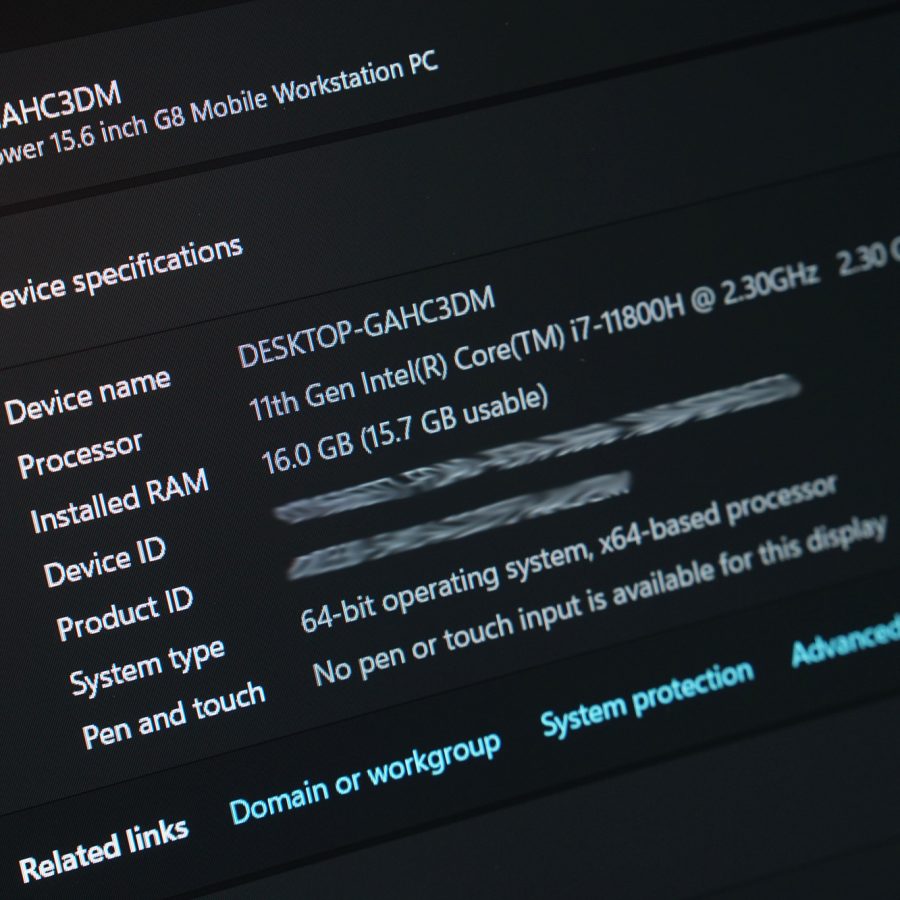This screenshot has width=900, height=900.
Task: Click the Related links label
Action: point(103,851)
